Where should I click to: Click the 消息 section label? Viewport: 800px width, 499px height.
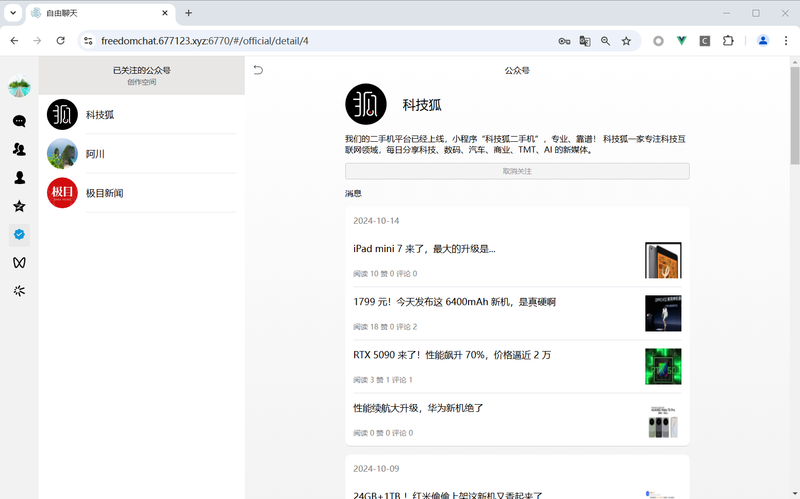pyautogui.click(x=353, y=193)
